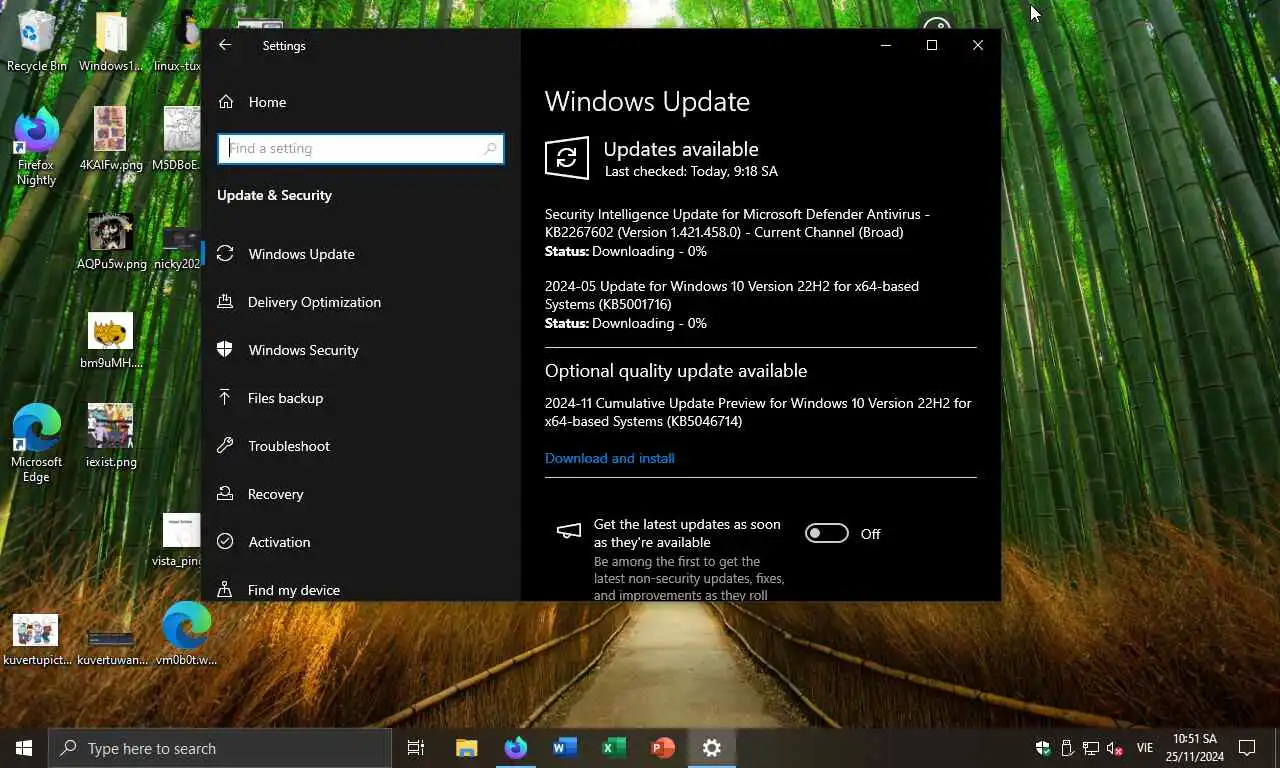1280x768 pixels.
Task: Open File Explorer from taskbar
Action: 467,748
